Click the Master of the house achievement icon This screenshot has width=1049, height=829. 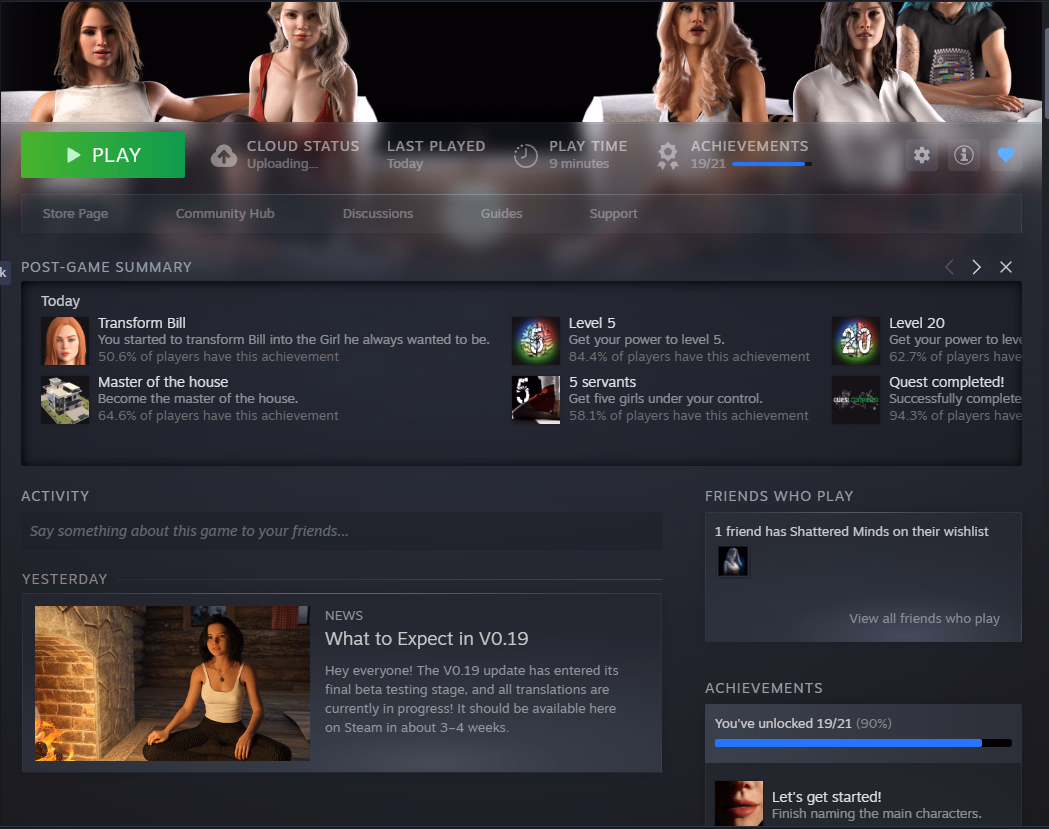(65, 400)
